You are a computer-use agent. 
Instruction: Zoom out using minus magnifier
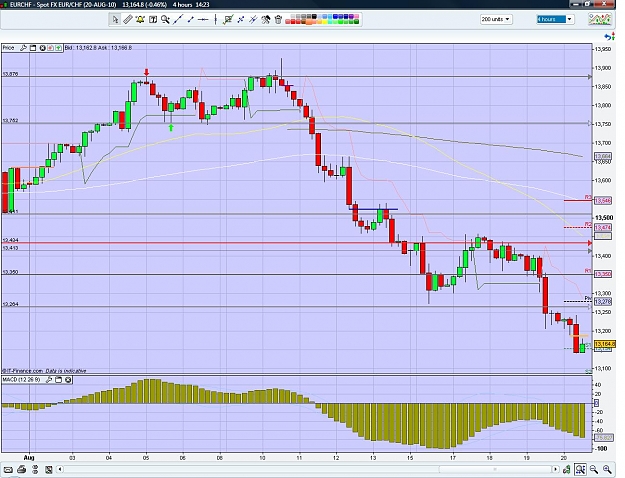point(594,469)
